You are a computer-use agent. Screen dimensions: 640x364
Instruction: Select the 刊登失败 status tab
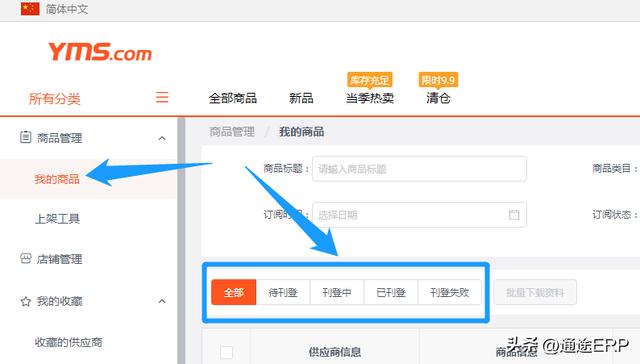click(449, 292)
